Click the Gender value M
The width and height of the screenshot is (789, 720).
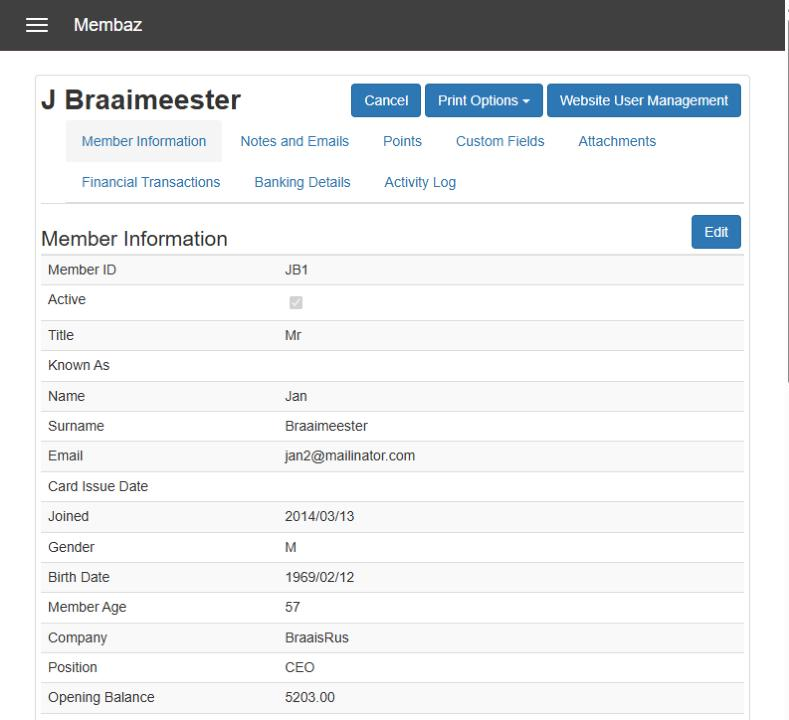tap(290, 547)
